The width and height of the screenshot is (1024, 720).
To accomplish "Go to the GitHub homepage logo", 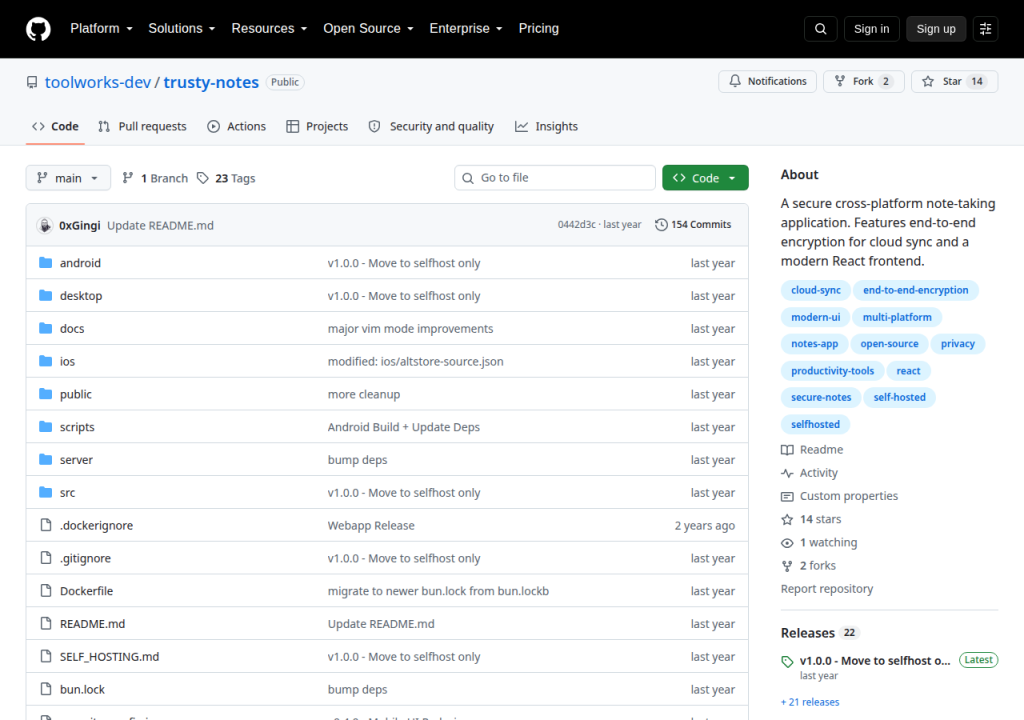I will pos(38,29).
